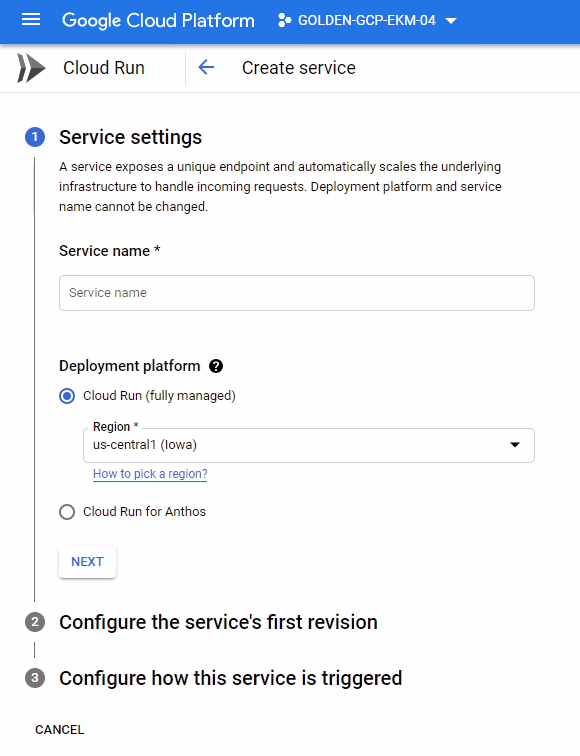Screen dimensions: 580x756
Task: Click the step 2 number circle
Action: pos(35,622)
